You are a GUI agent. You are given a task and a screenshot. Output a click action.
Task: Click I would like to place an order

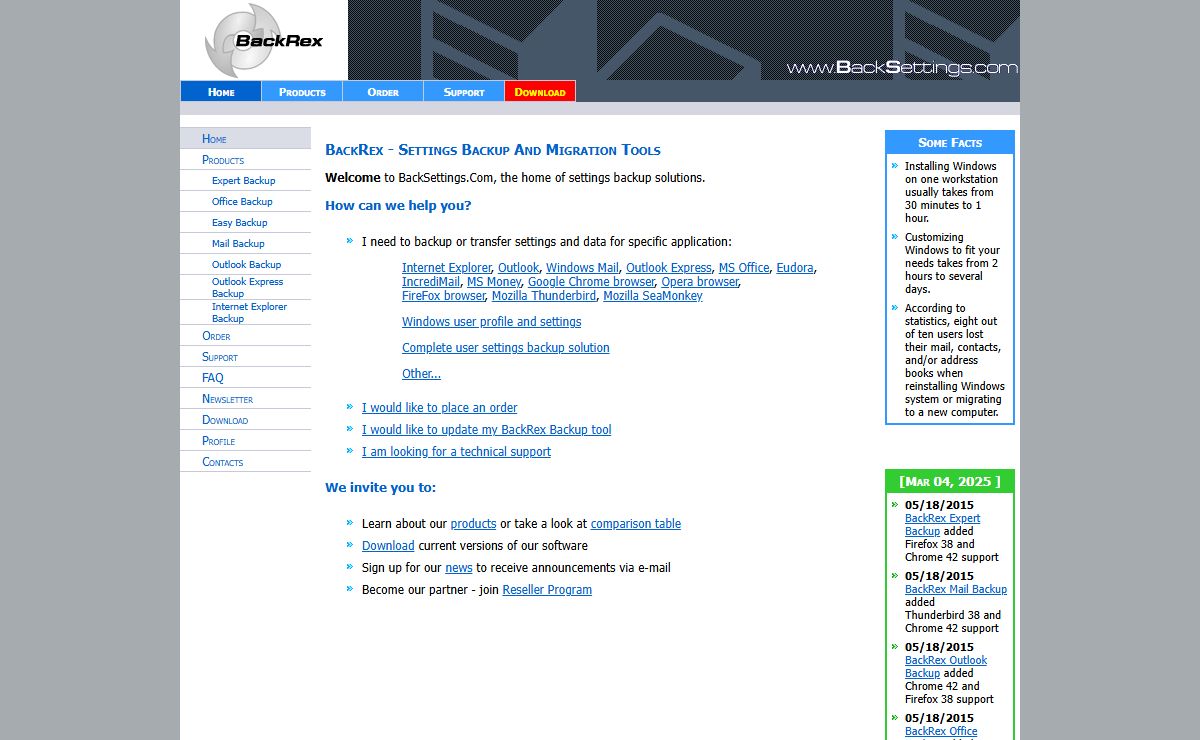tap(439, 407)
